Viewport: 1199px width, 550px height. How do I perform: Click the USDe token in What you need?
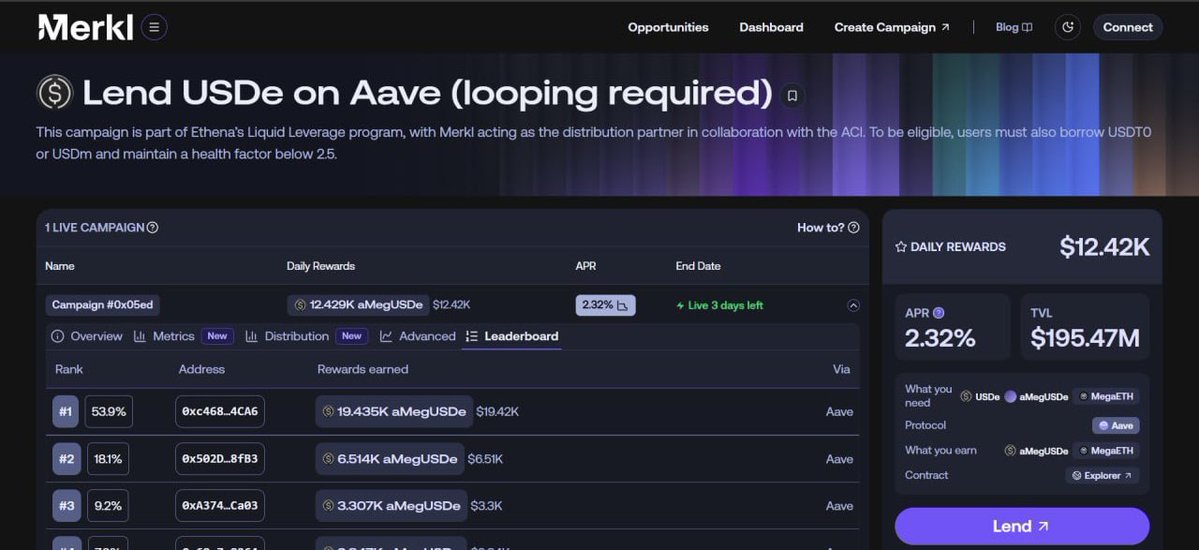(x=980, y=396)
